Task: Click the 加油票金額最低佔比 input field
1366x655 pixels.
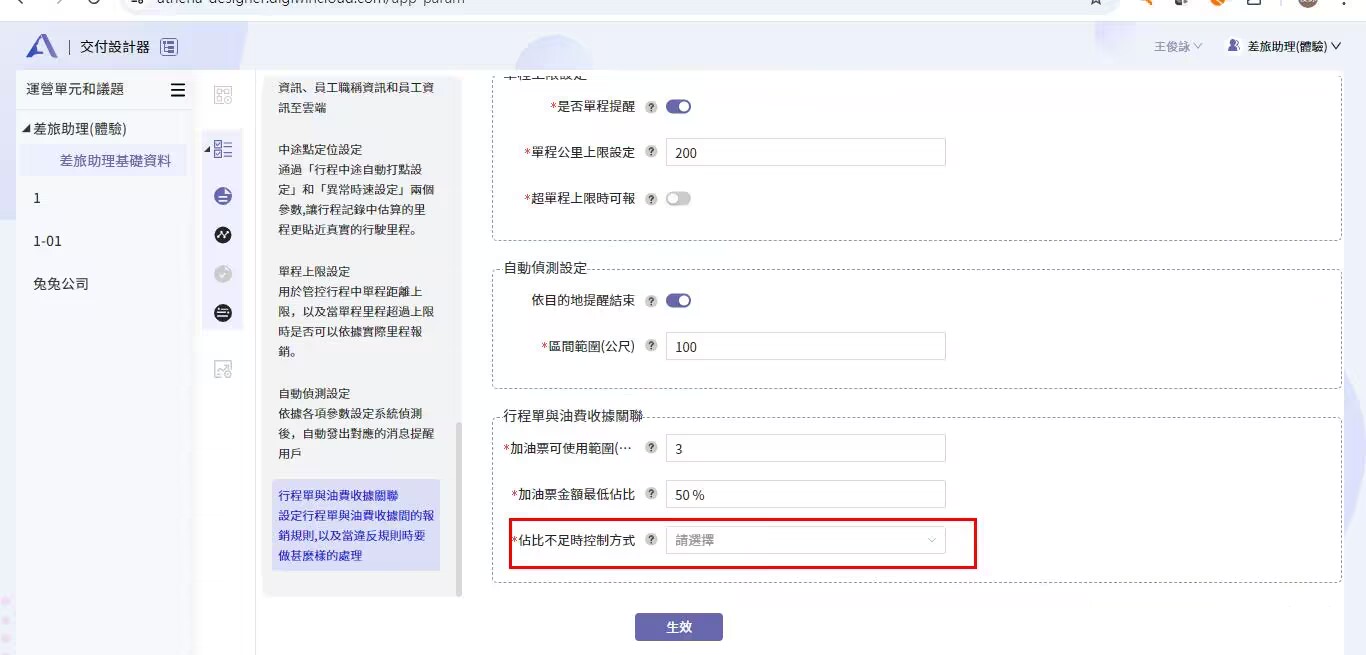Action: tap(805, 494)
